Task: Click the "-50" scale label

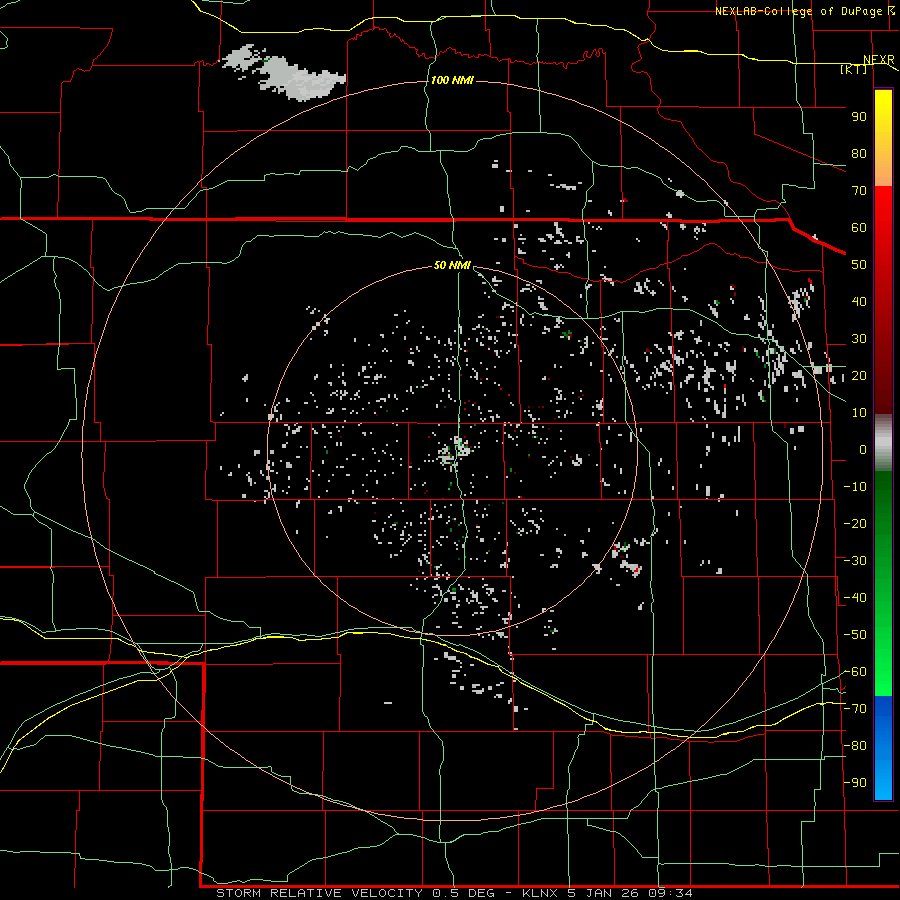Action: [855, 635]
